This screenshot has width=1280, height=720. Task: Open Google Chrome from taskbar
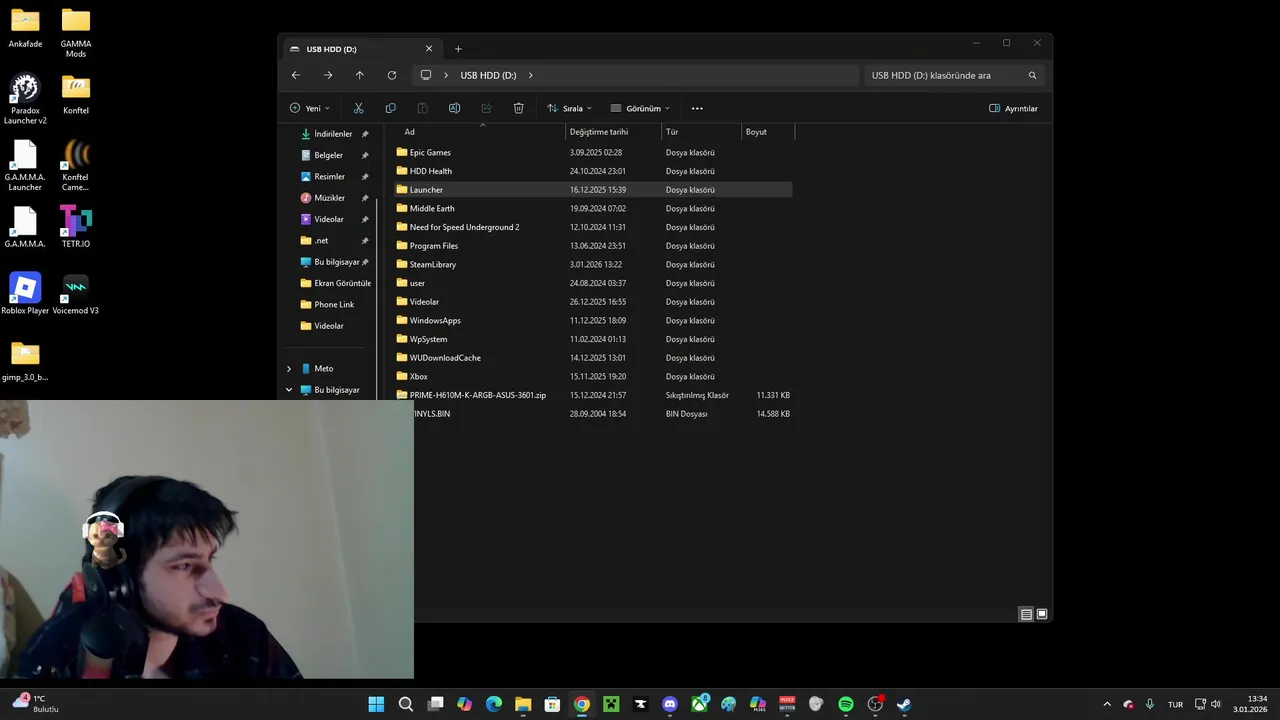[x=582, y=704]
